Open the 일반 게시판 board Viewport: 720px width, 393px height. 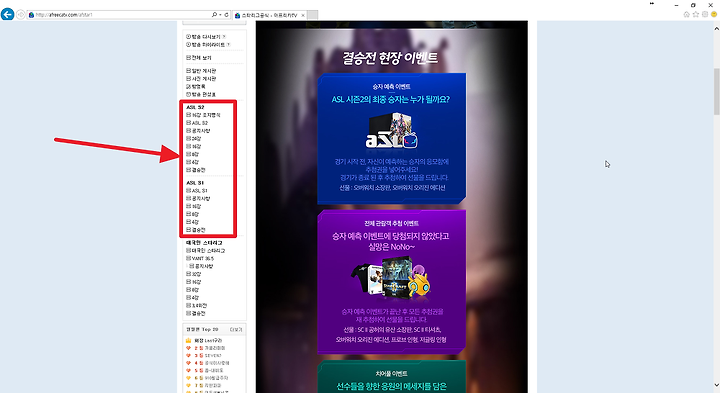tap(201, 71)
